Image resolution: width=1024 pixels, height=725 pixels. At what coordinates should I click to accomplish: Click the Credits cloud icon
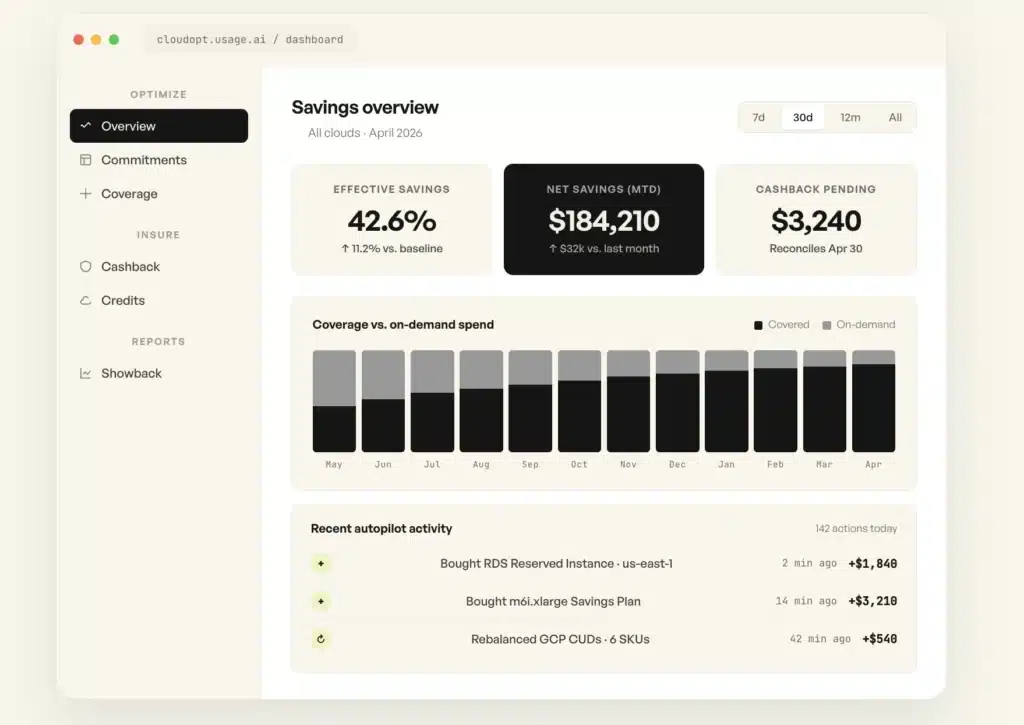tap(86, 300)
